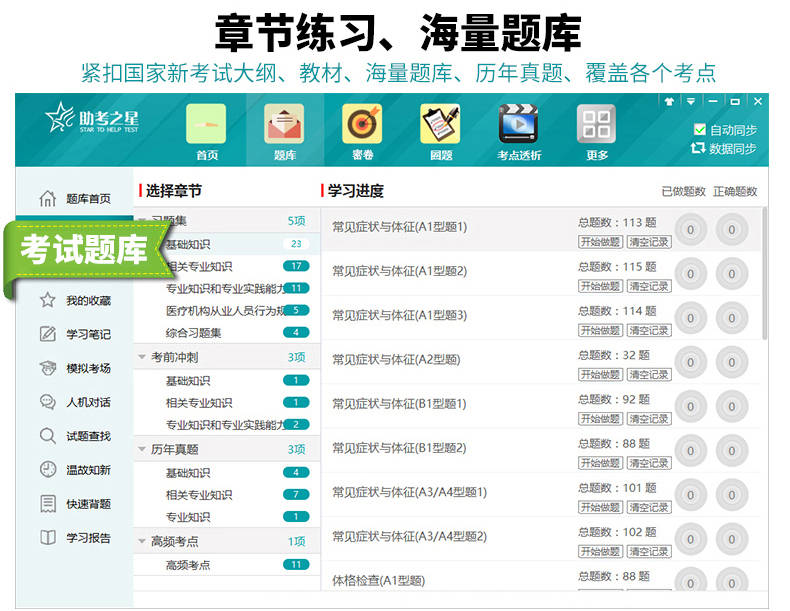Click the vertical scrollbar in 学习进度 list
This screenshot has height=611, width=790.
(x=765, y=270)
